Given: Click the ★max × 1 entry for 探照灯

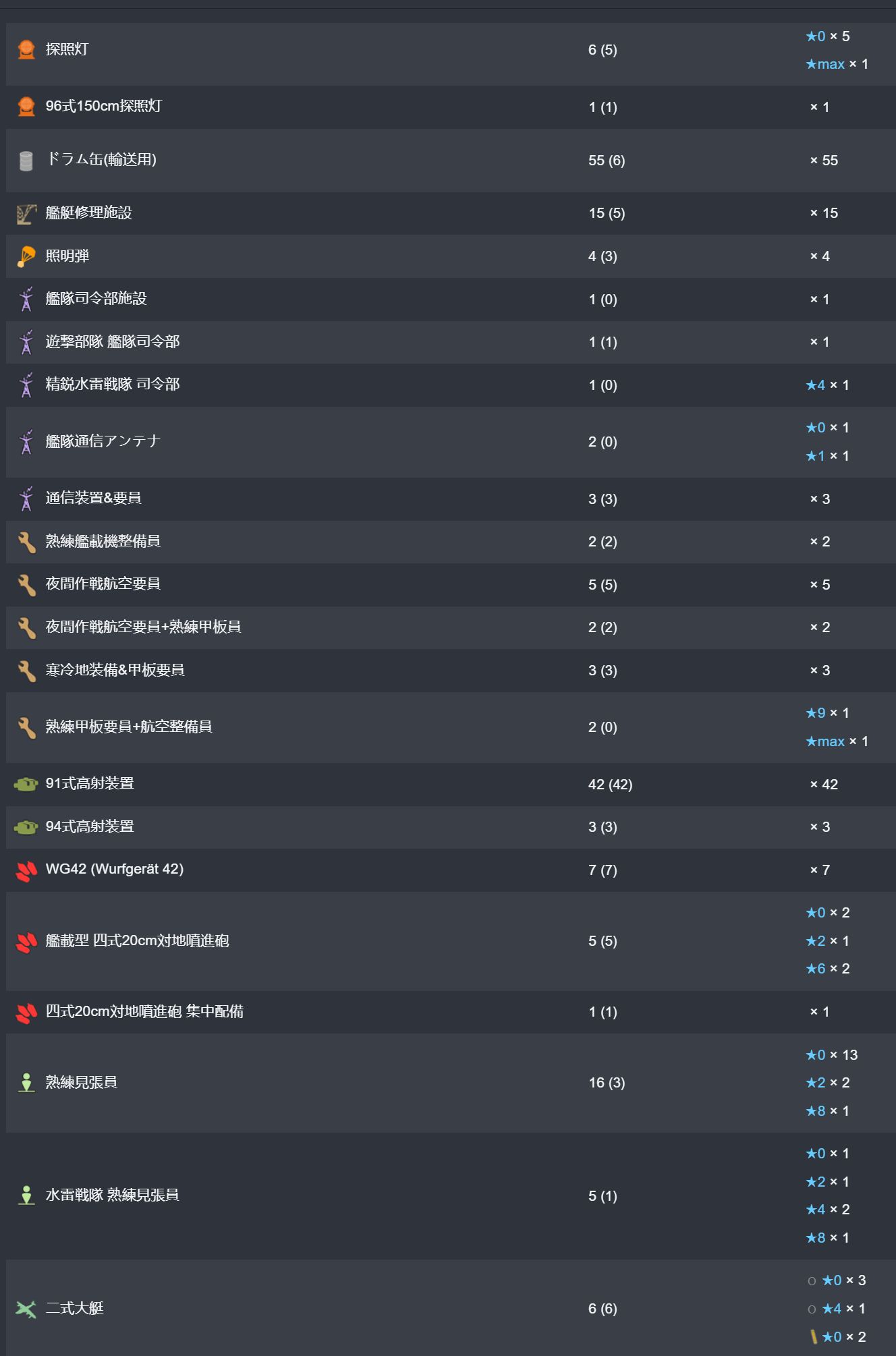Looking at the screenshot, I should (837, 64).
